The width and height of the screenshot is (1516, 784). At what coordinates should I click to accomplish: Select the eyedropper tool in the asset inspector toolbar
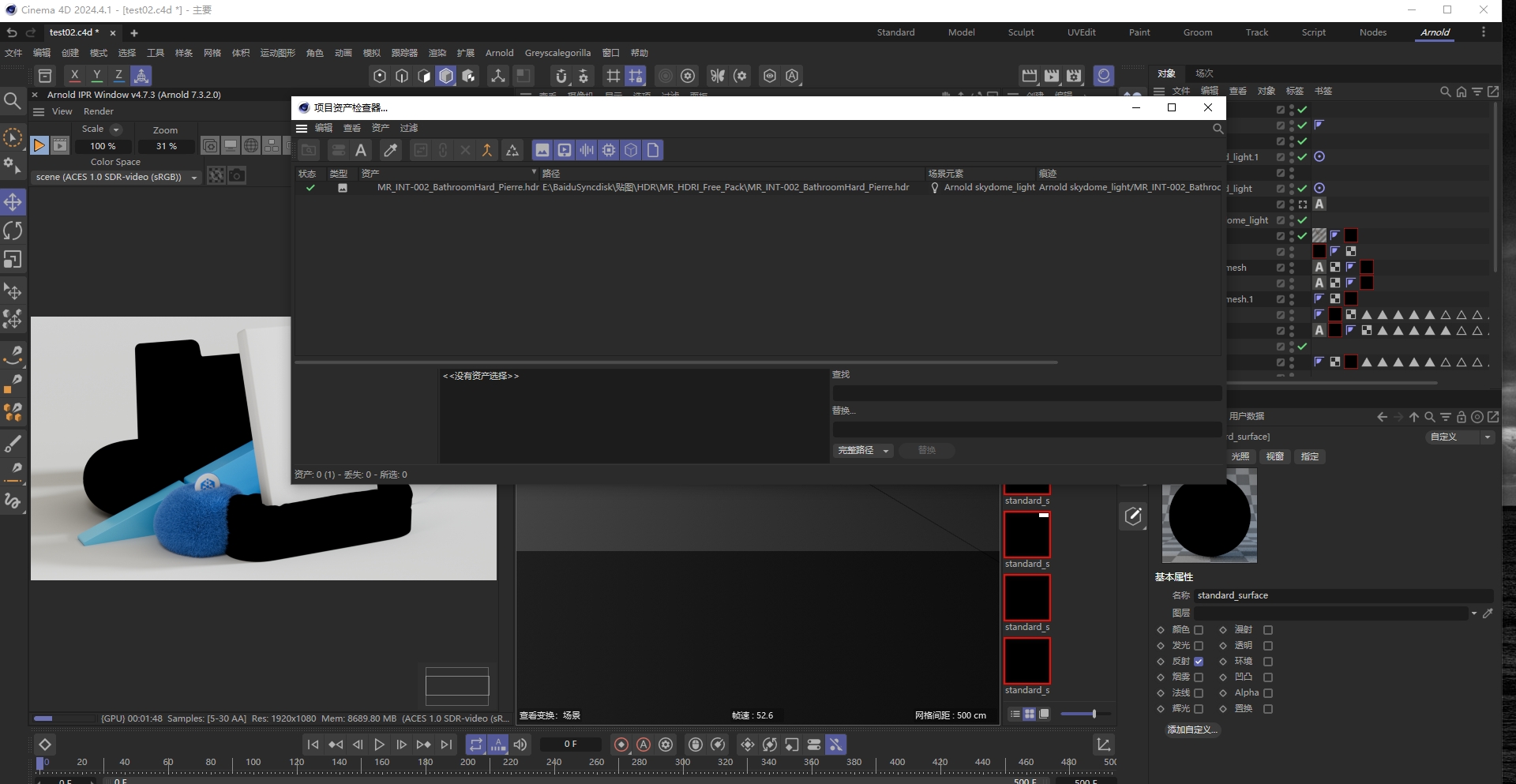(391, 150)
